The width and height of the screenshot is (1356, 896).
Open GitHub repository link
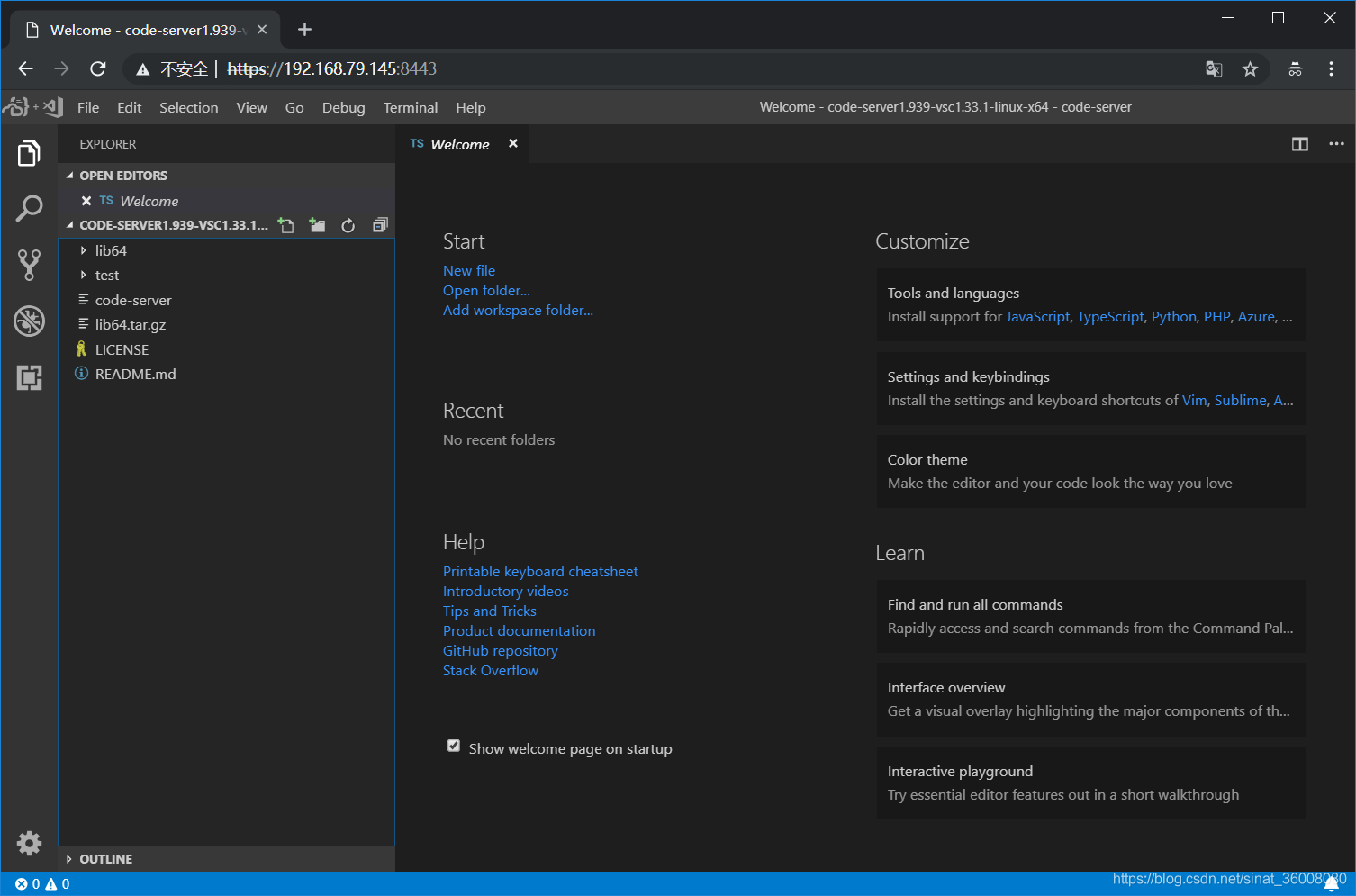pyautogui.click(x=500, y=650)
